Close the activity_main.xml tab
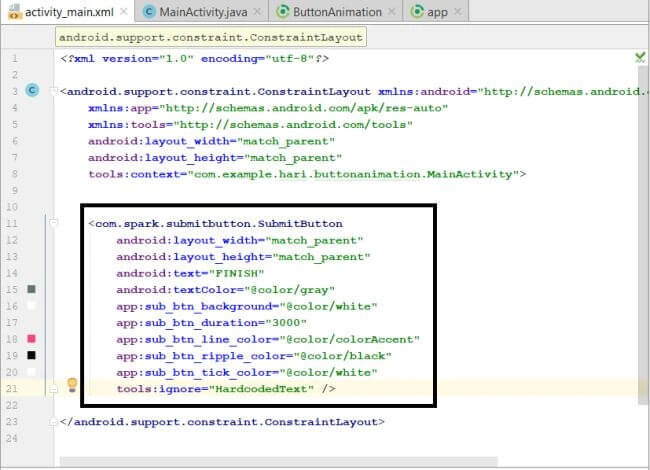This screenshot has height=470, width=650. 124,12
